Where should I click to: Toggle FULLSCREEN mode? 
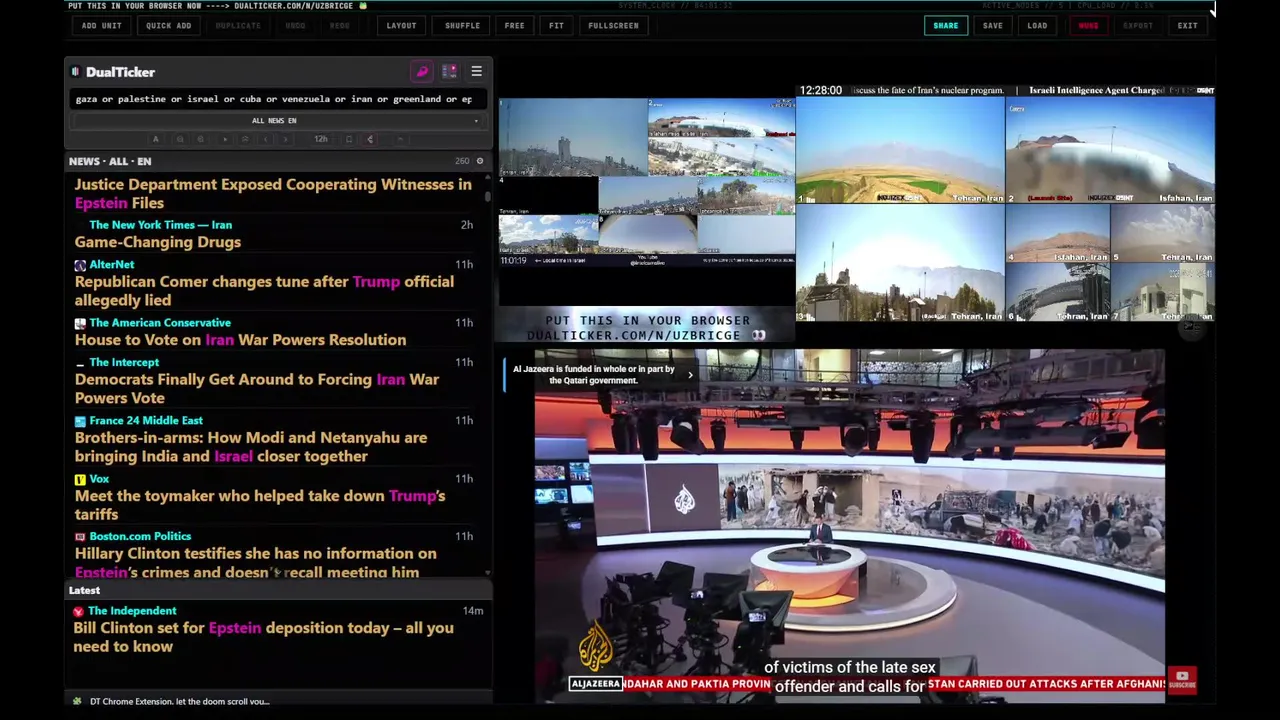pyautogui.click(x=613, y=26)
